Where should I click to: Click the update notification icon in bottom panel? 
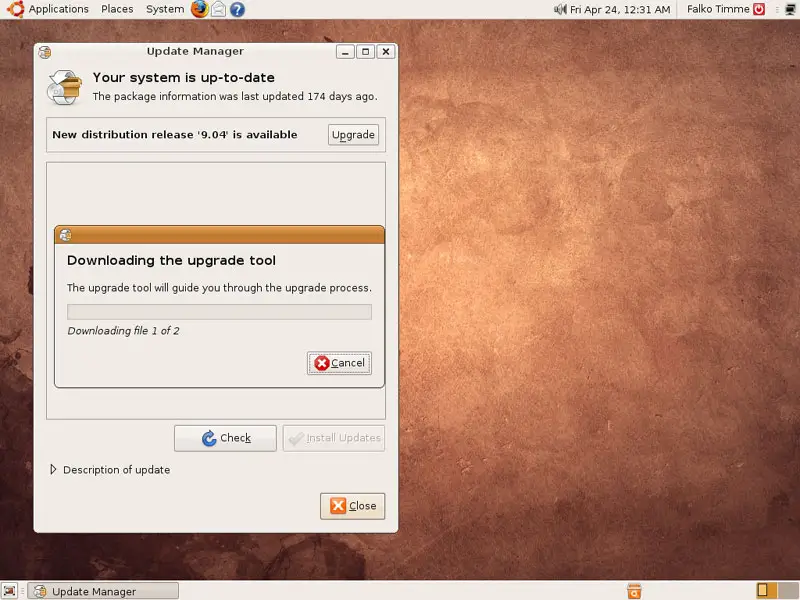[634, 591]
